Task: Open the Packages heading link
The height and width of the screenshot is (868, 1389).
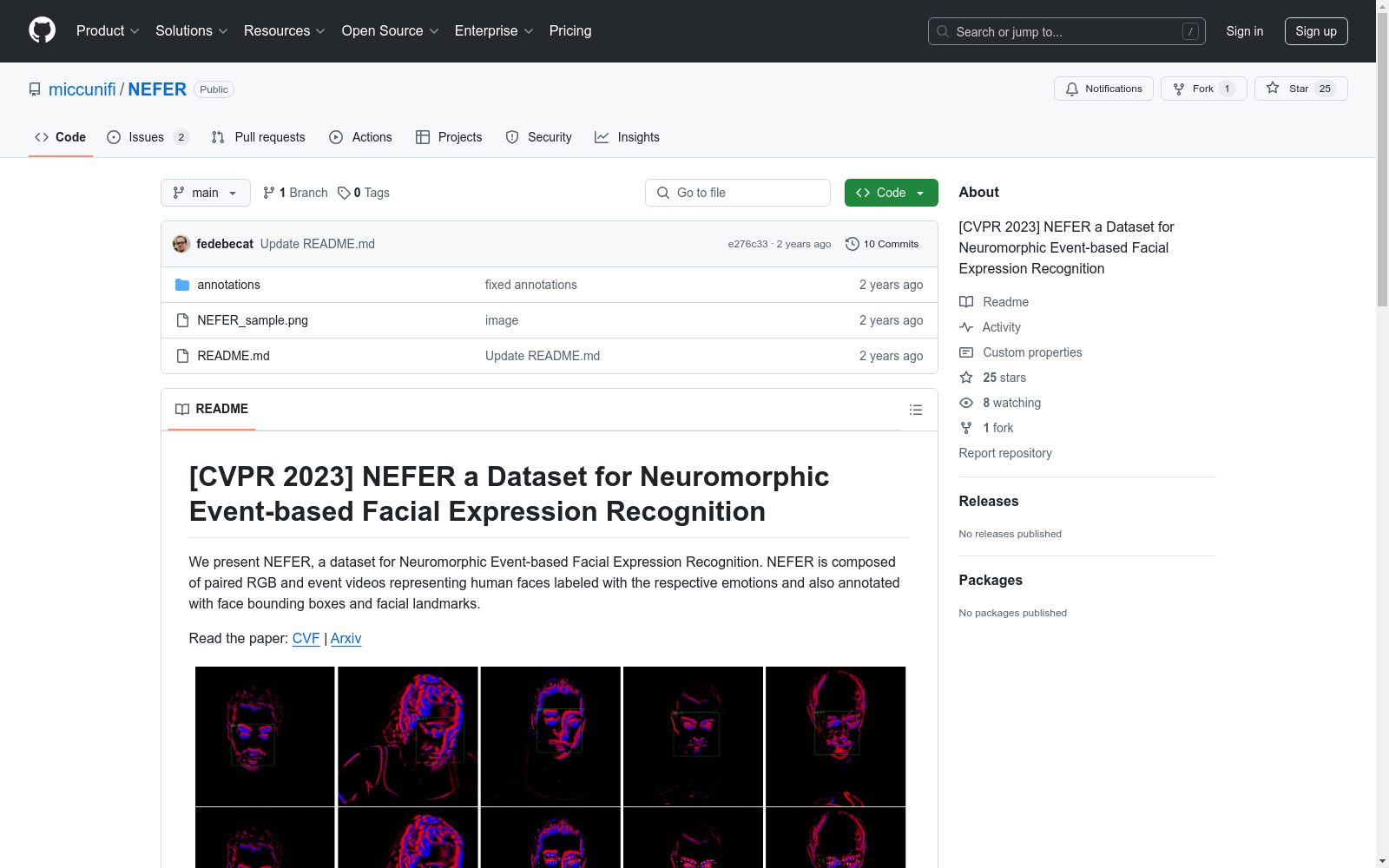Action: pyautogui.click(x=991, y=580)
